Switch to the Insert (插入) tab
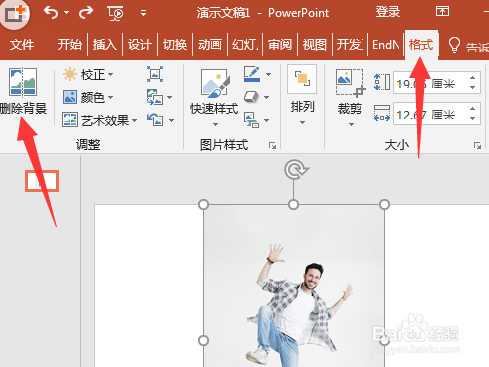Image resolution: width=489 pixels, height=367 pixels. click(x=105, y=44)
